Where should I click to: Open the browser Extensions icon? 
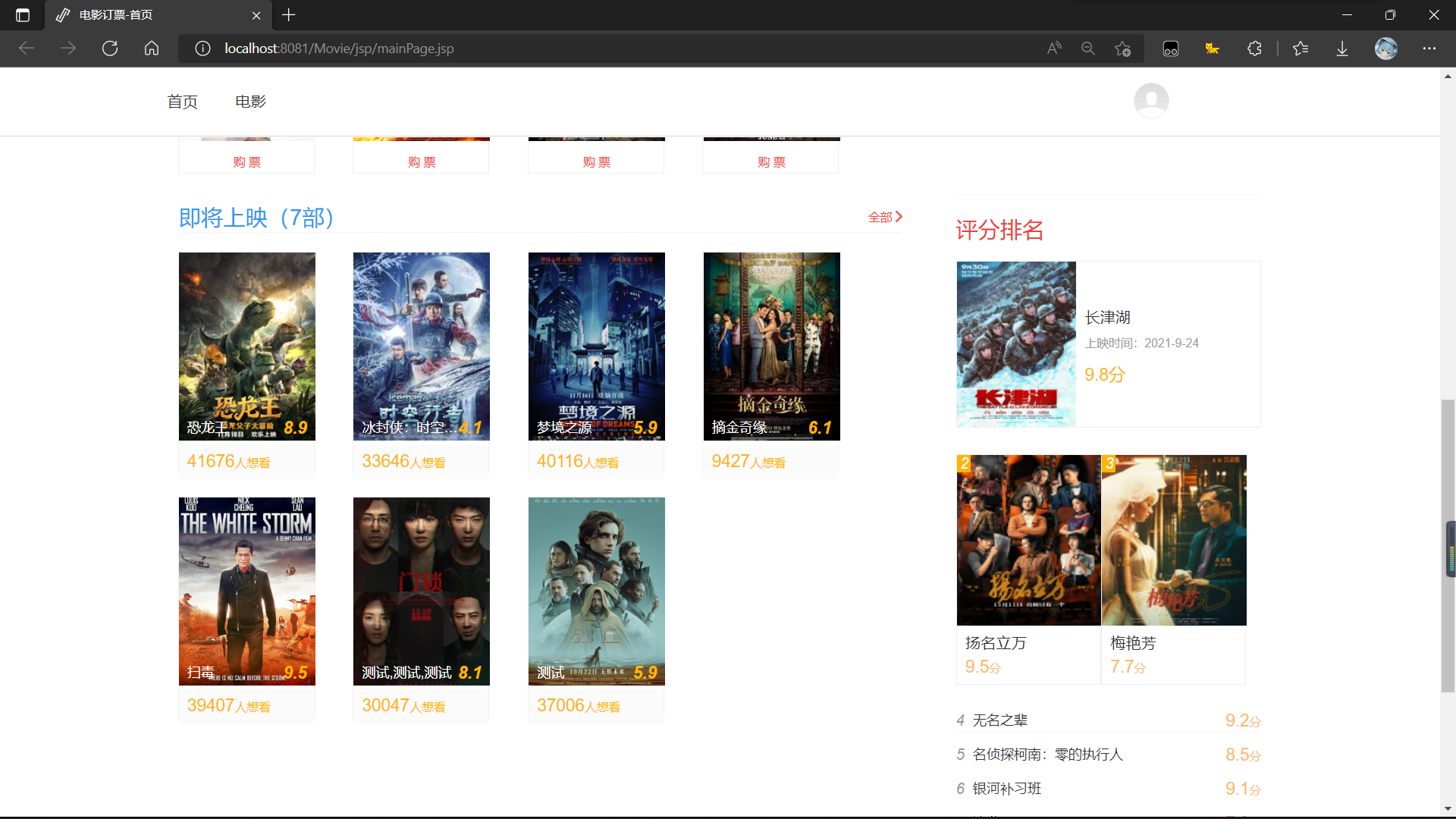pyautogui.click(x=1254, y=48)
